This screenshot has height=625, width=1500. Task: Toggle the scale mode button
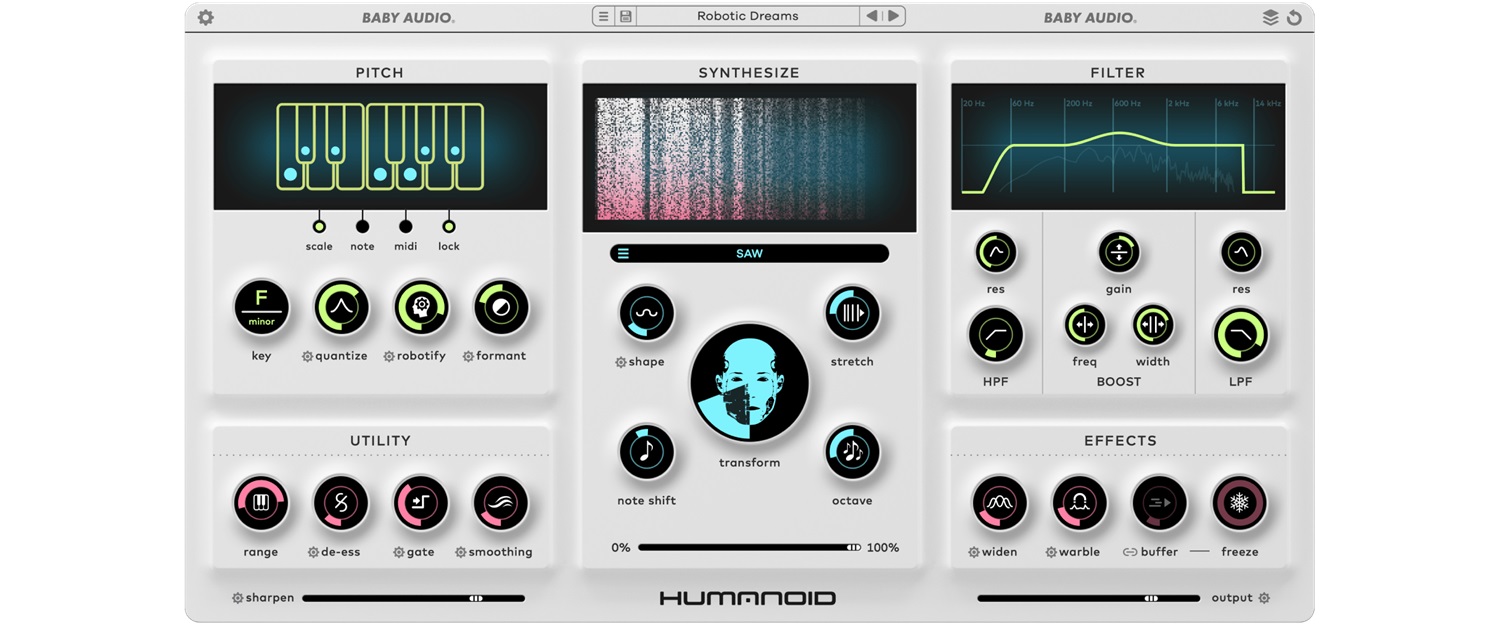319,226
